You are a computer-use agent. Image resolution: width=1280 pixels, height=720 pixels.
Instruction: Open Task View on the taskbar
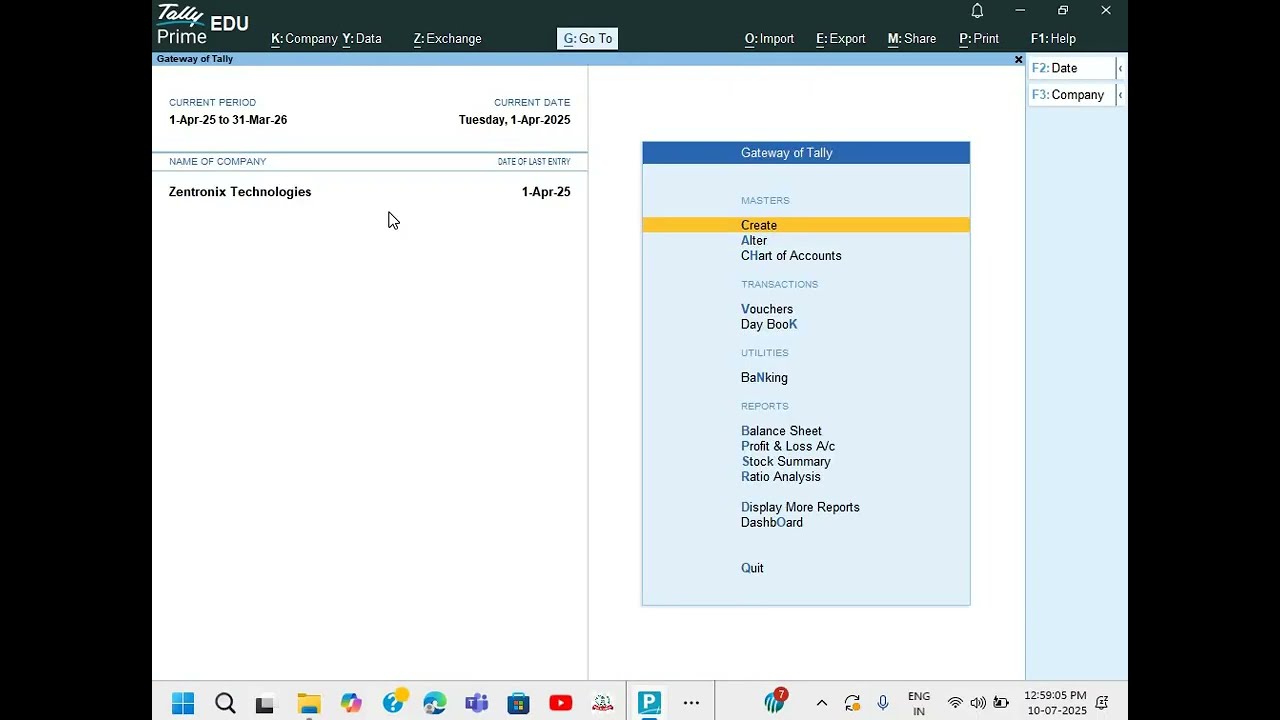[x=264, y=704]
